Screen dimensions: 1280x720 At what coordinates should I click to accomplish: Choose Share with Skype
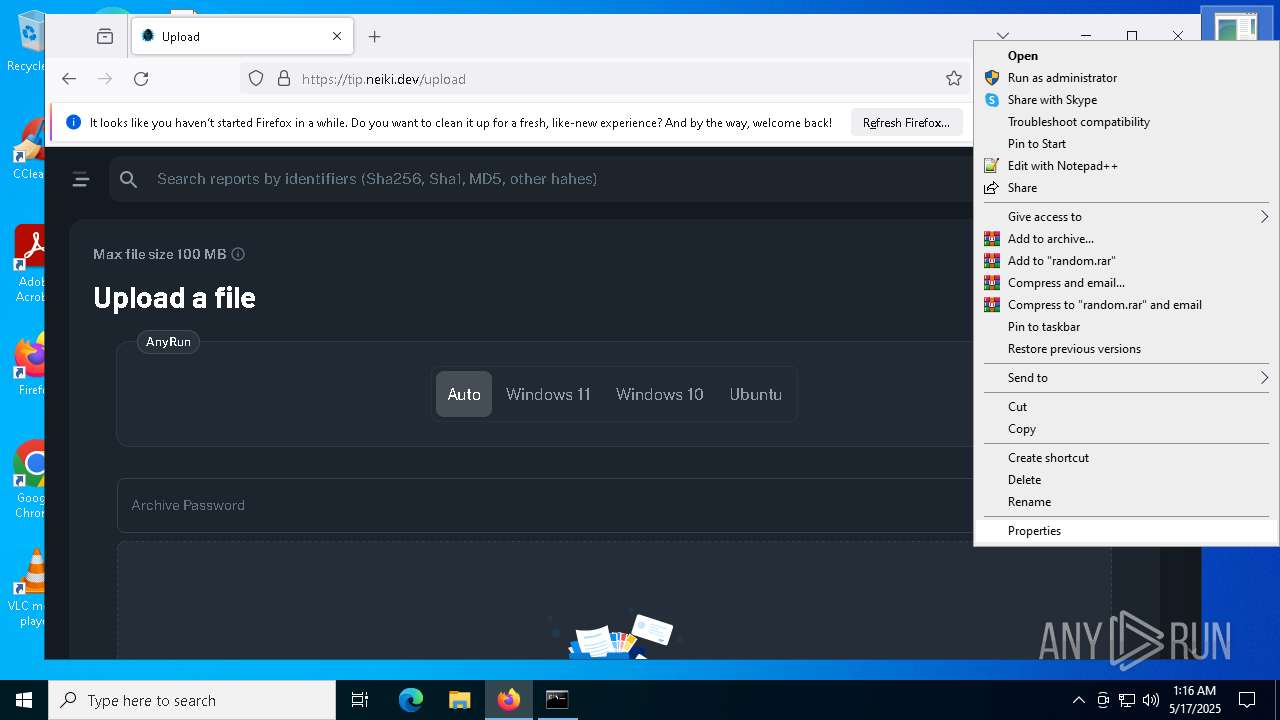(1126, 100)
